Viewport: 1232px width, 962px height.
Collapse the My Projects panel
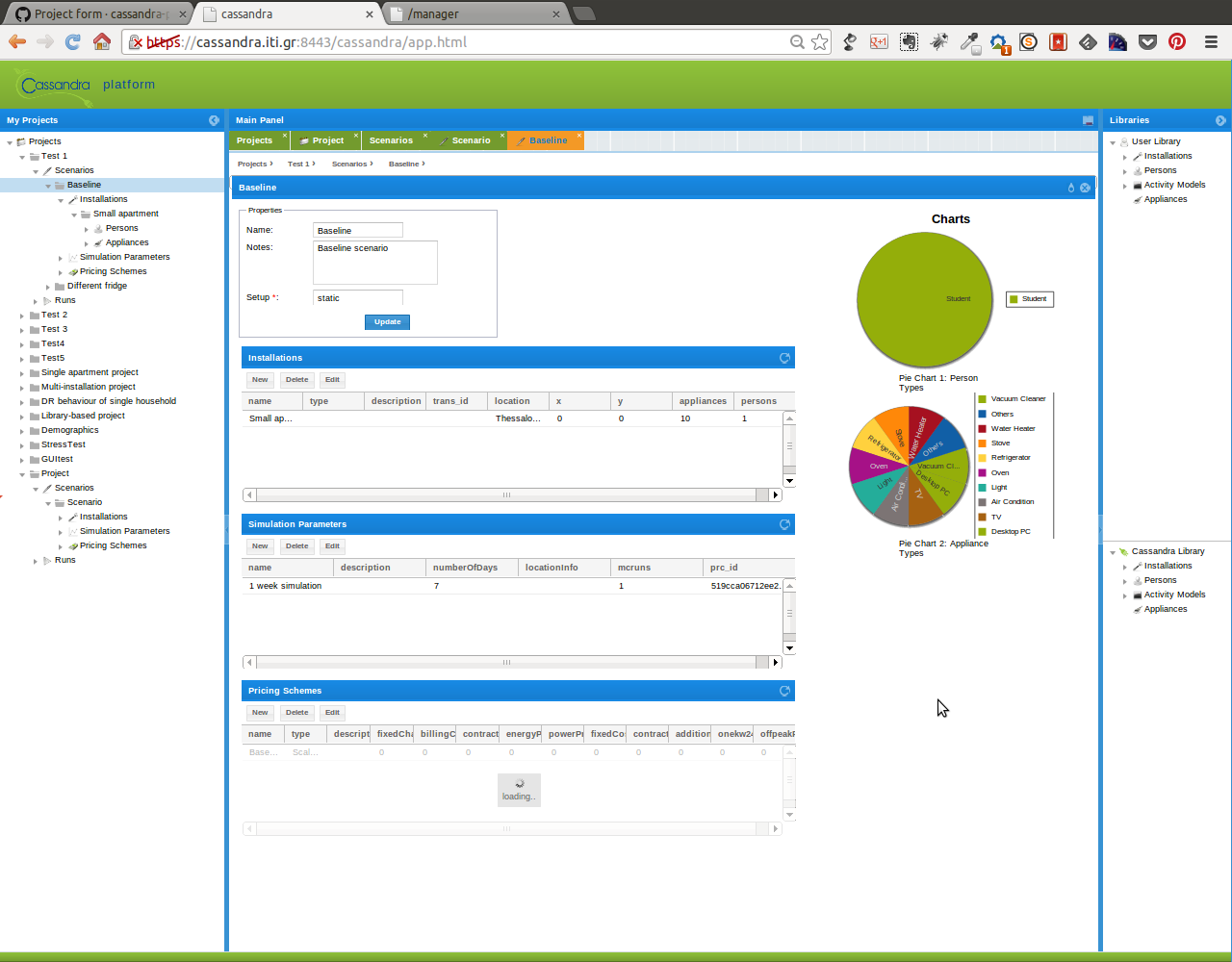tap(214, 120)
